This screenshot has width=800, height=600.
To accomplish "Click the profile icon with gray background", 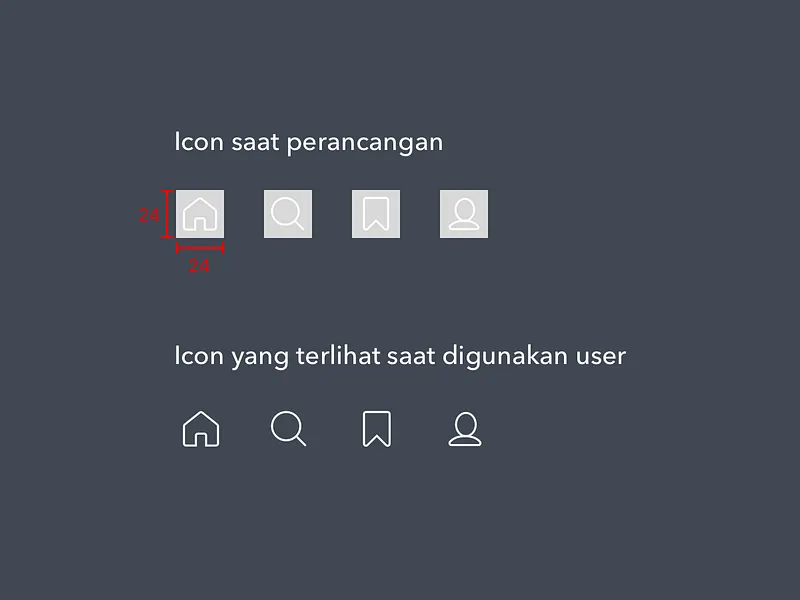I will tap(464, 214).
